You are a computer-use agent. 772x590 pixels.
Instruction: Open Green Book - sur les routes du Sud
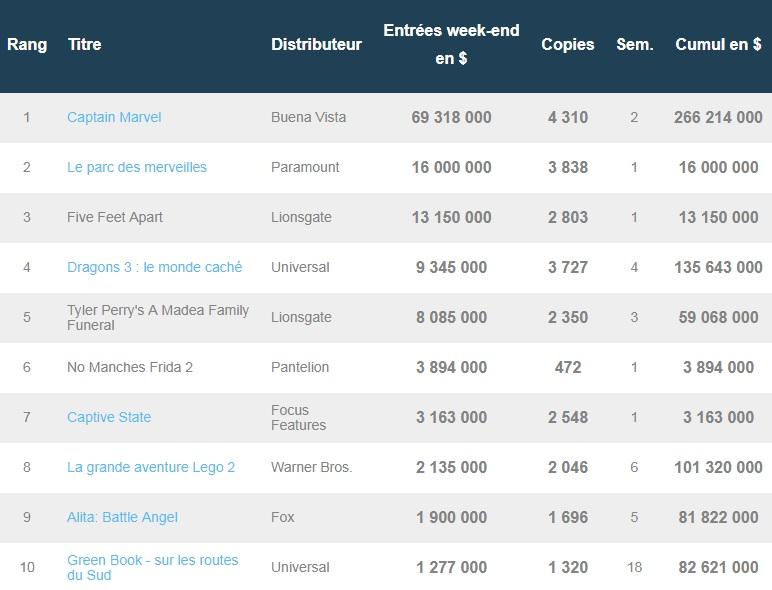coord(152,567)
